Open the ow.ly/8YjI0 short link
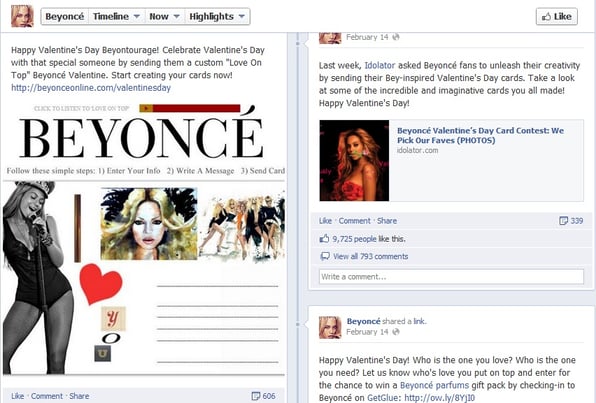Screen dimensions: 596x403 click(x=439, y=398)
